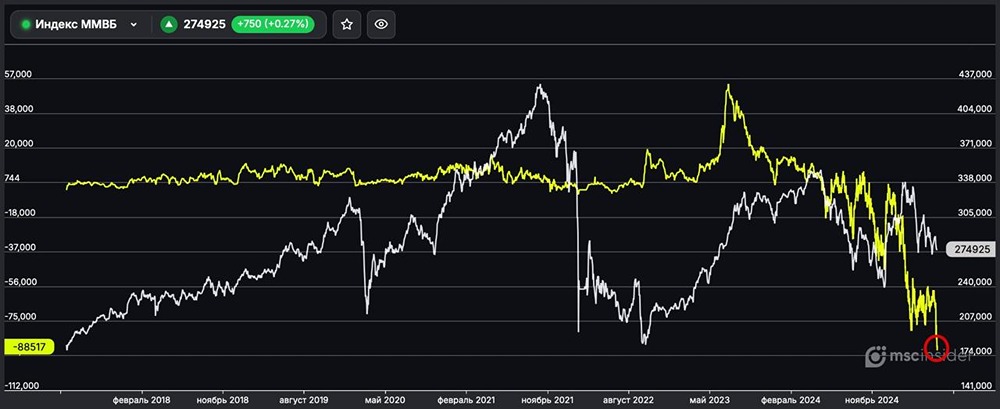Click the 57,000 left axis value
Screen dimensions: 1000x409
(x=17, y=75)
